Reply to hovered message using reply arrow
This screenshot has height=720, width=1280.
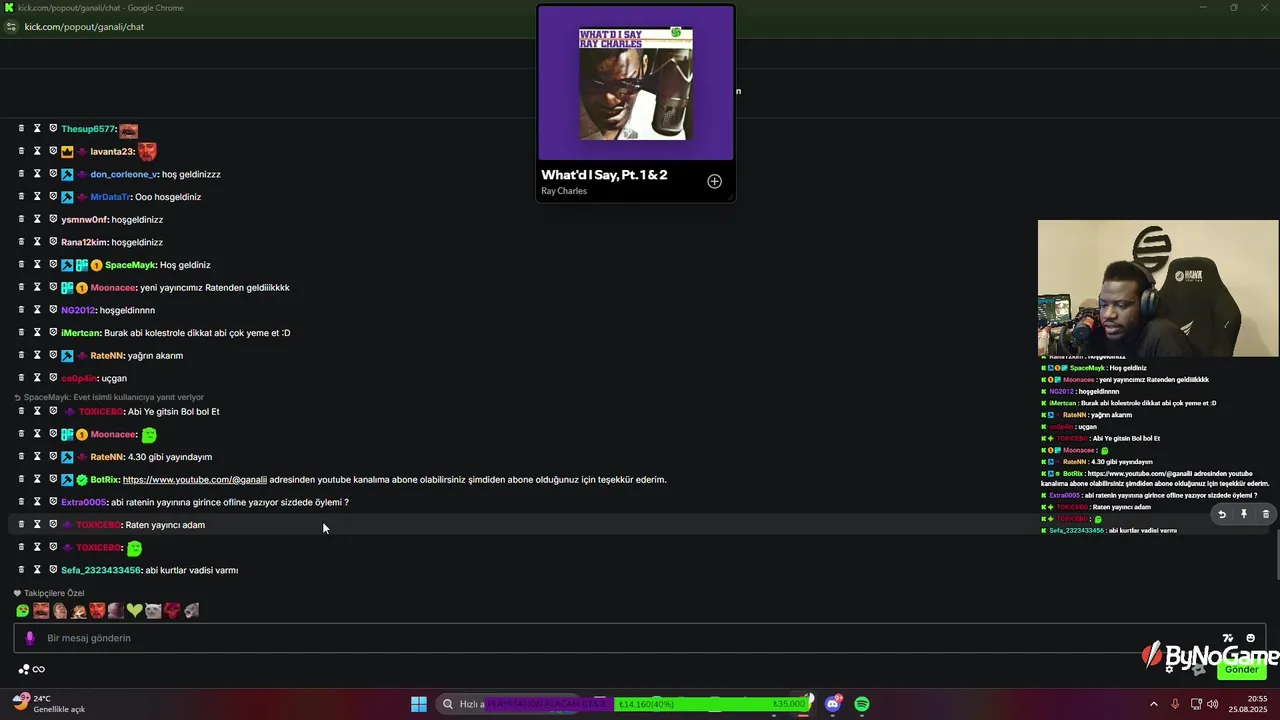click(x=1221, y=514)
